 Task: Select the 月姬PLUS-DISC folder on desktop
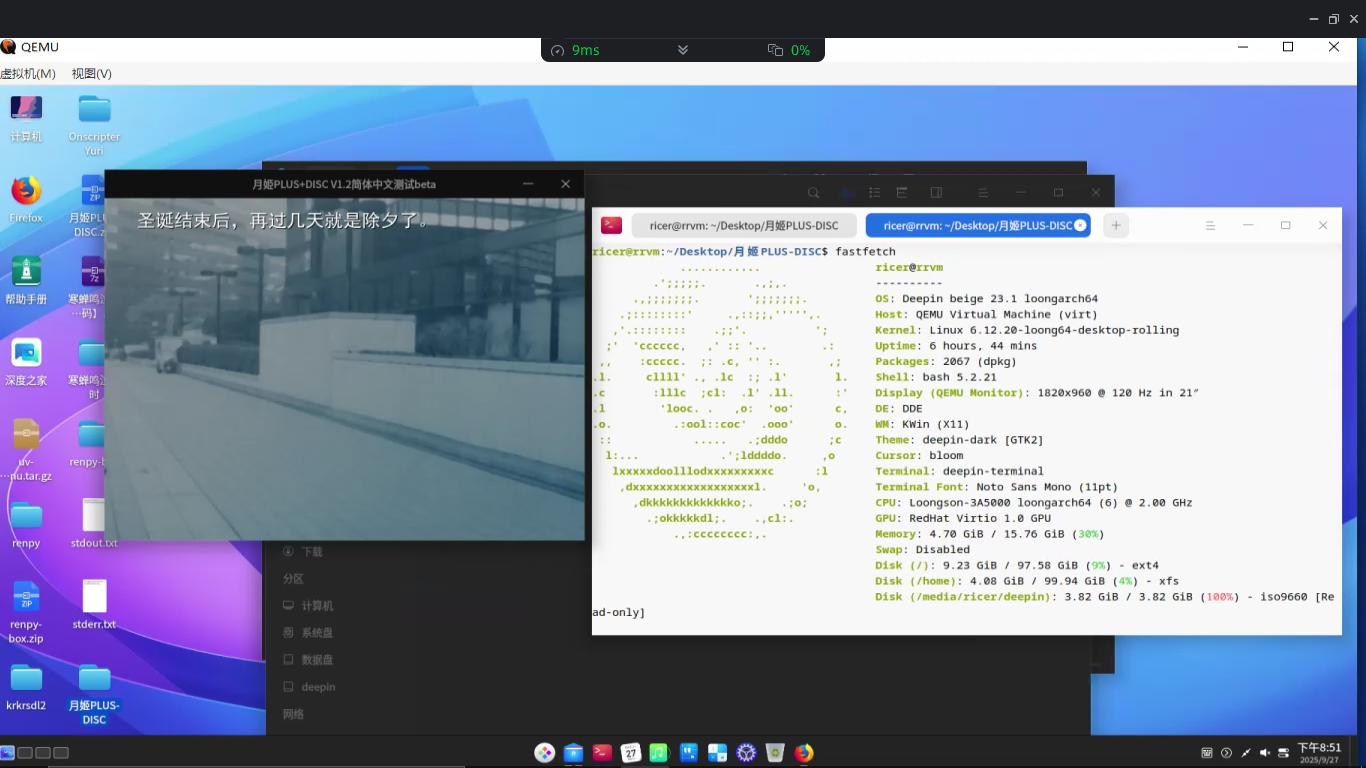tap(94, 694)
